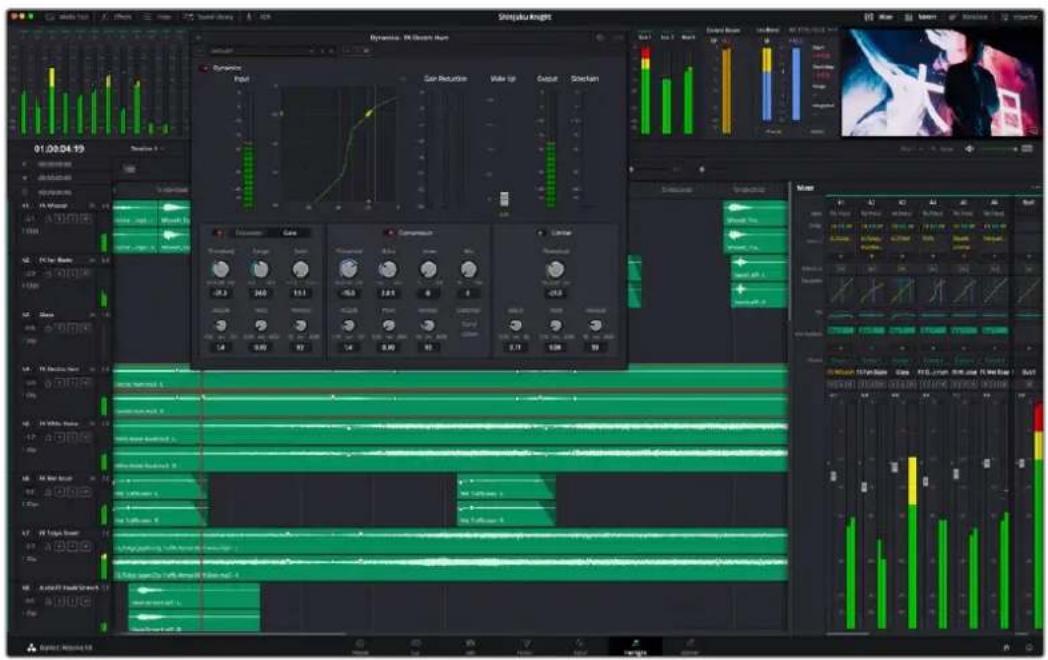Viewport: 1048px width, 660px height.
Task: Select Expander mode in Dynamics window
Action: 249,233
